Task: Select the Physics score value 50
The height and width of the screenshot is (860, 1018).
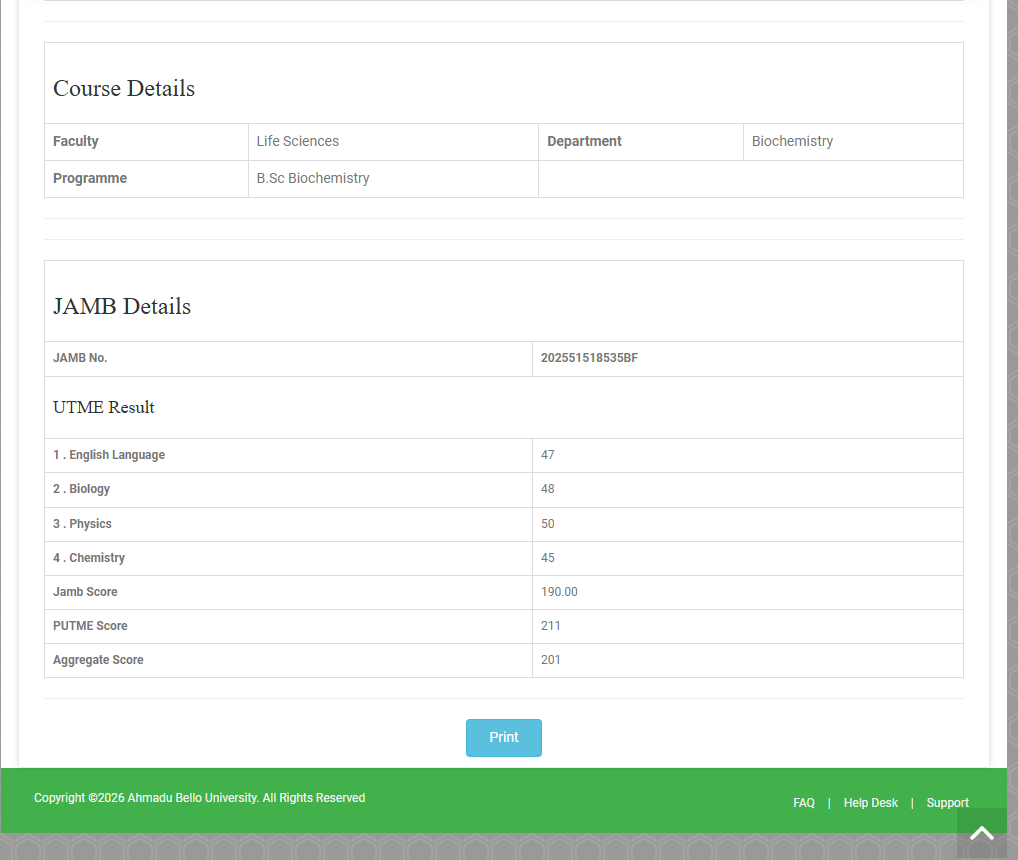Action: click(x=547, y=524)
